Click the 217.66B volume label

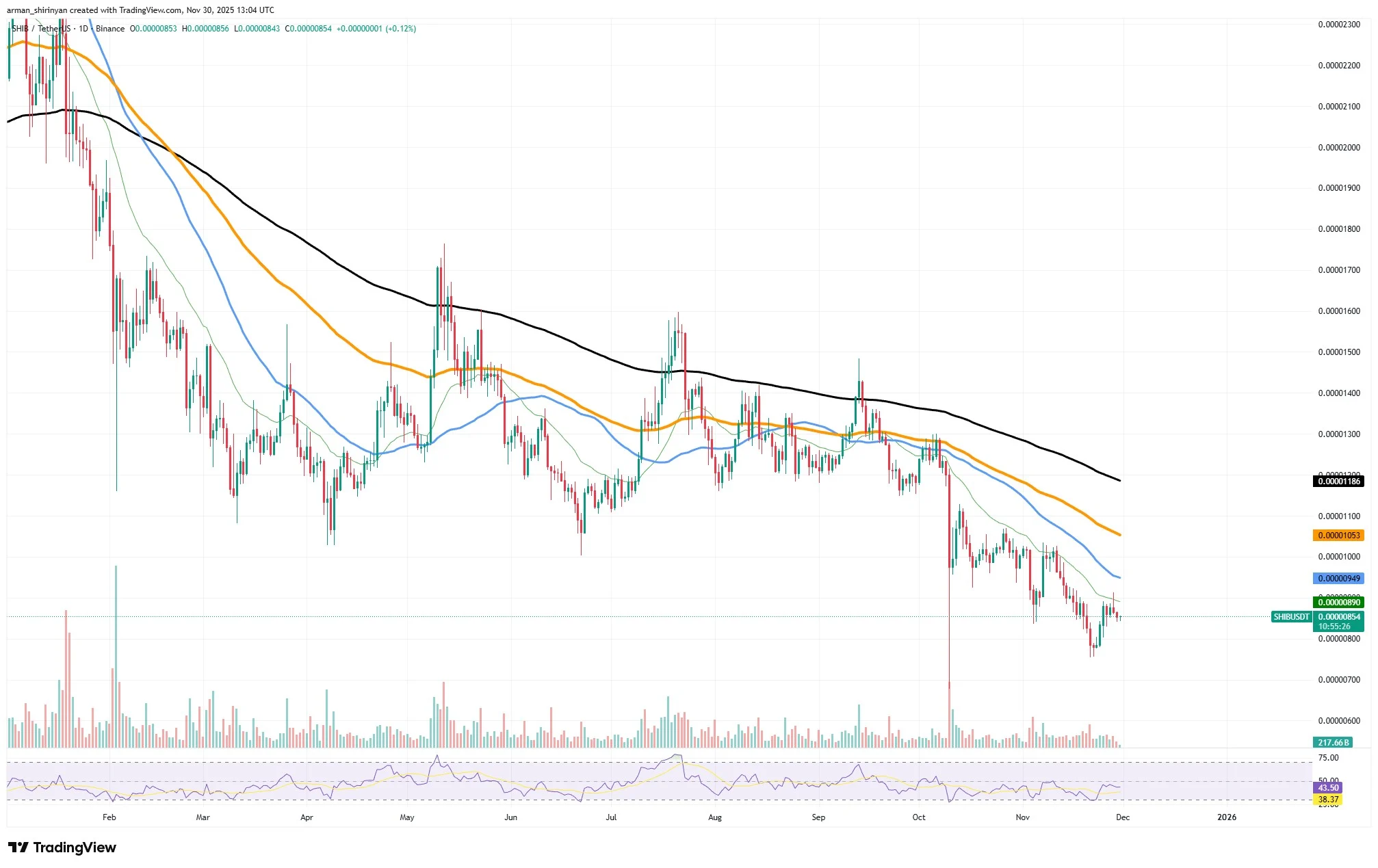tap(1333, 743)
